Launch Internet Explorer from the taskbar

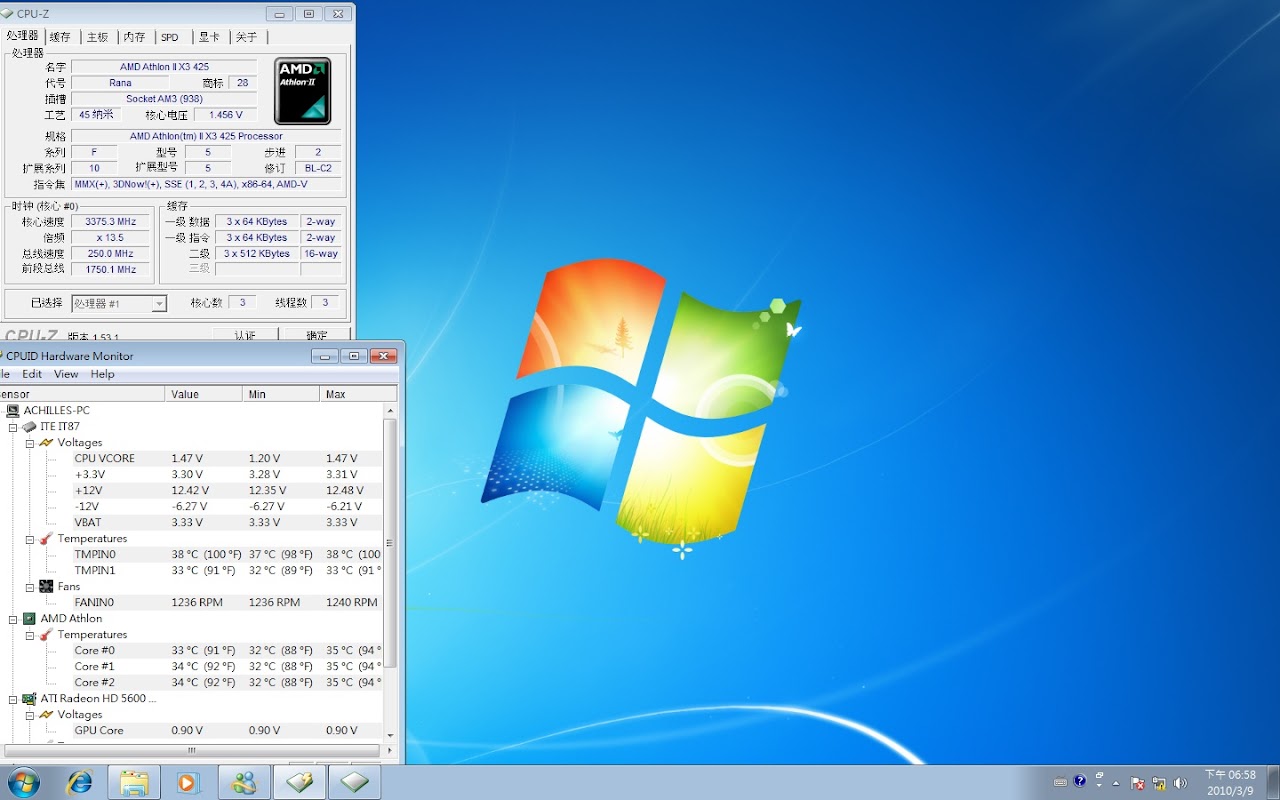[79, 782]
